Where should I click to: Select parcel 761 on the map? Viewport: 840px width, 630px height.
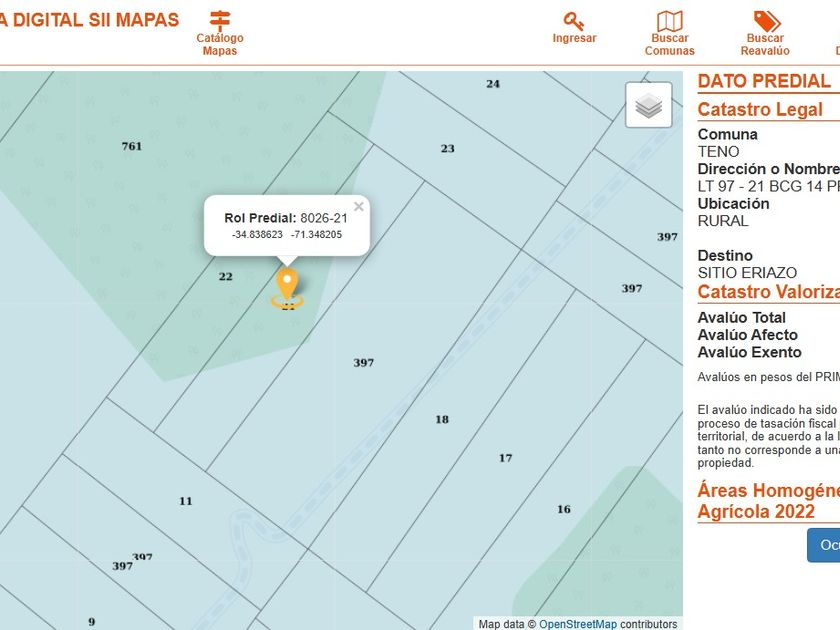132,146
